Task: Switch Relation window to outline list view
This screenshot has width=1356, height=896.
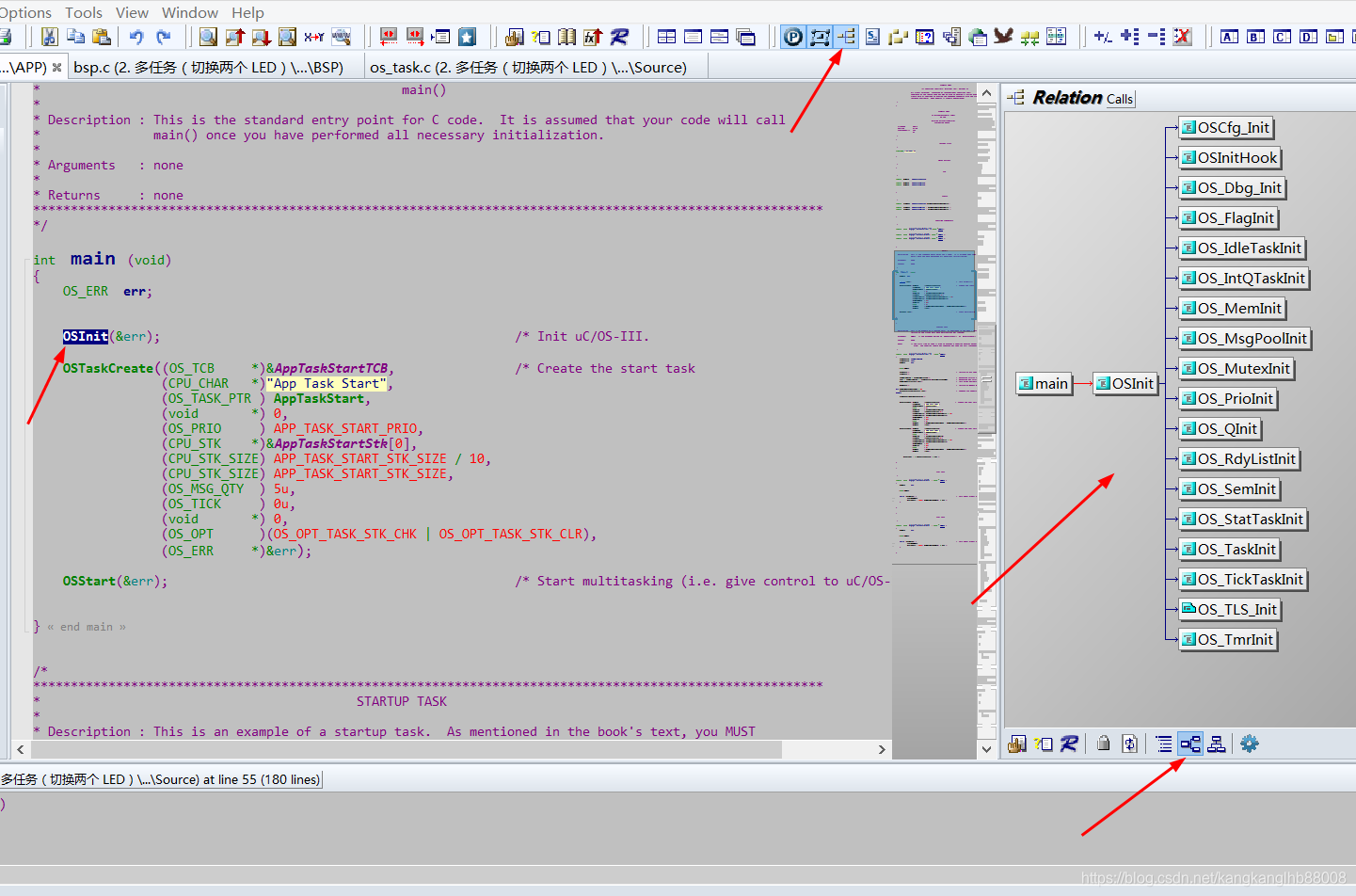Action: pyautogui.click(x=1164, y=744)
